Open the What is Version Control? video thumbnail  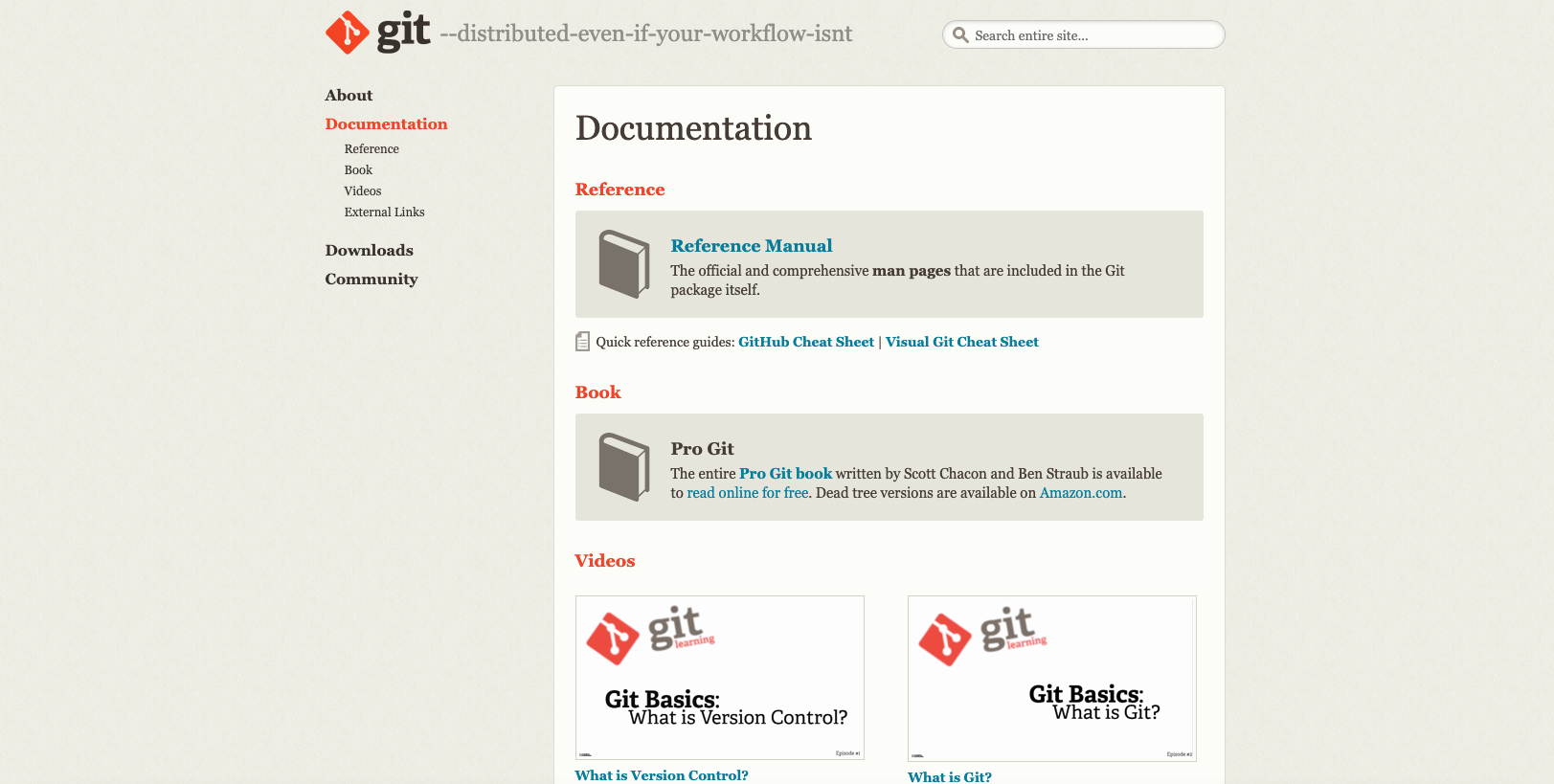(x=720, y=678)
